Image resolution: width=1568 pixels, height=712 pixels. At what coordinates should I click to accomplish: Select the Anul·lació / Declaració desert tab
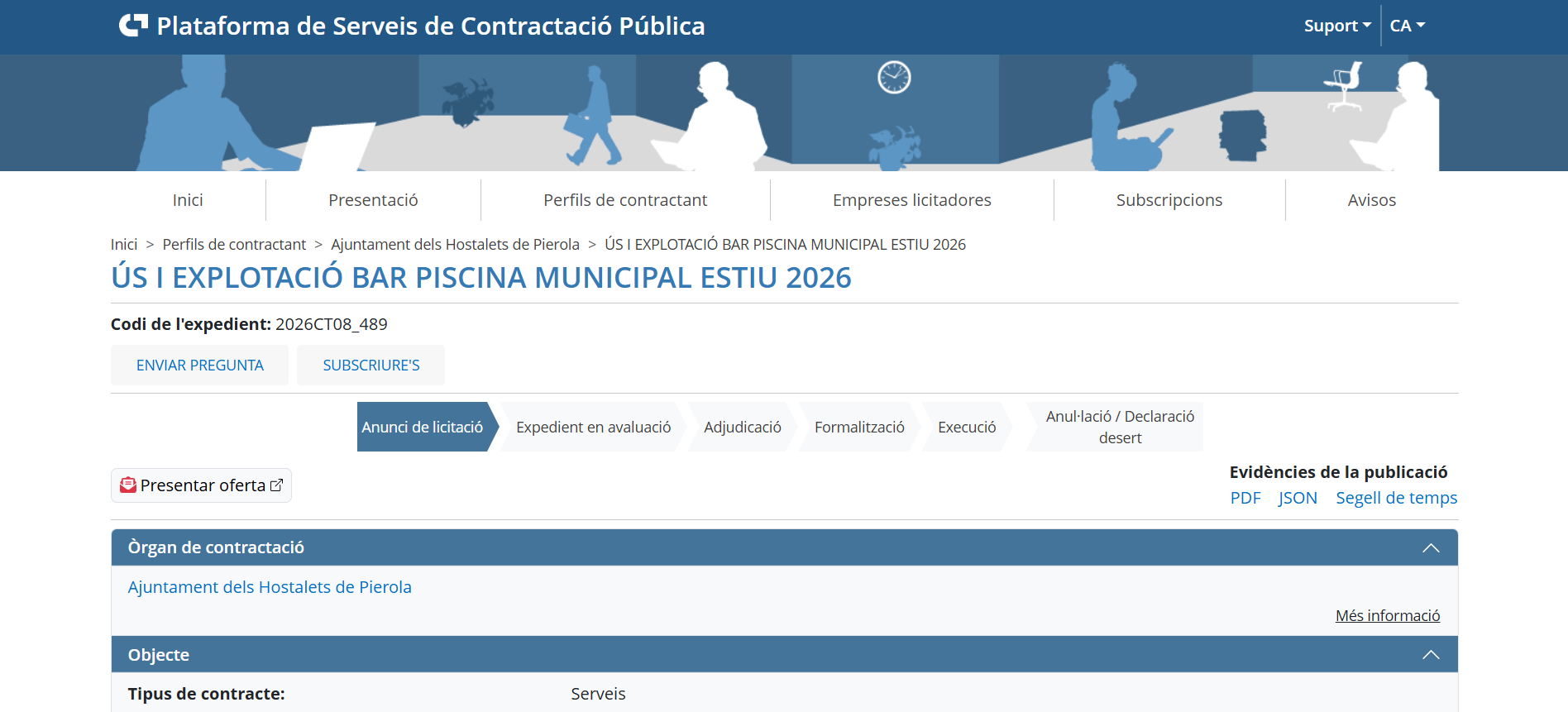[x=1119, y=428]
